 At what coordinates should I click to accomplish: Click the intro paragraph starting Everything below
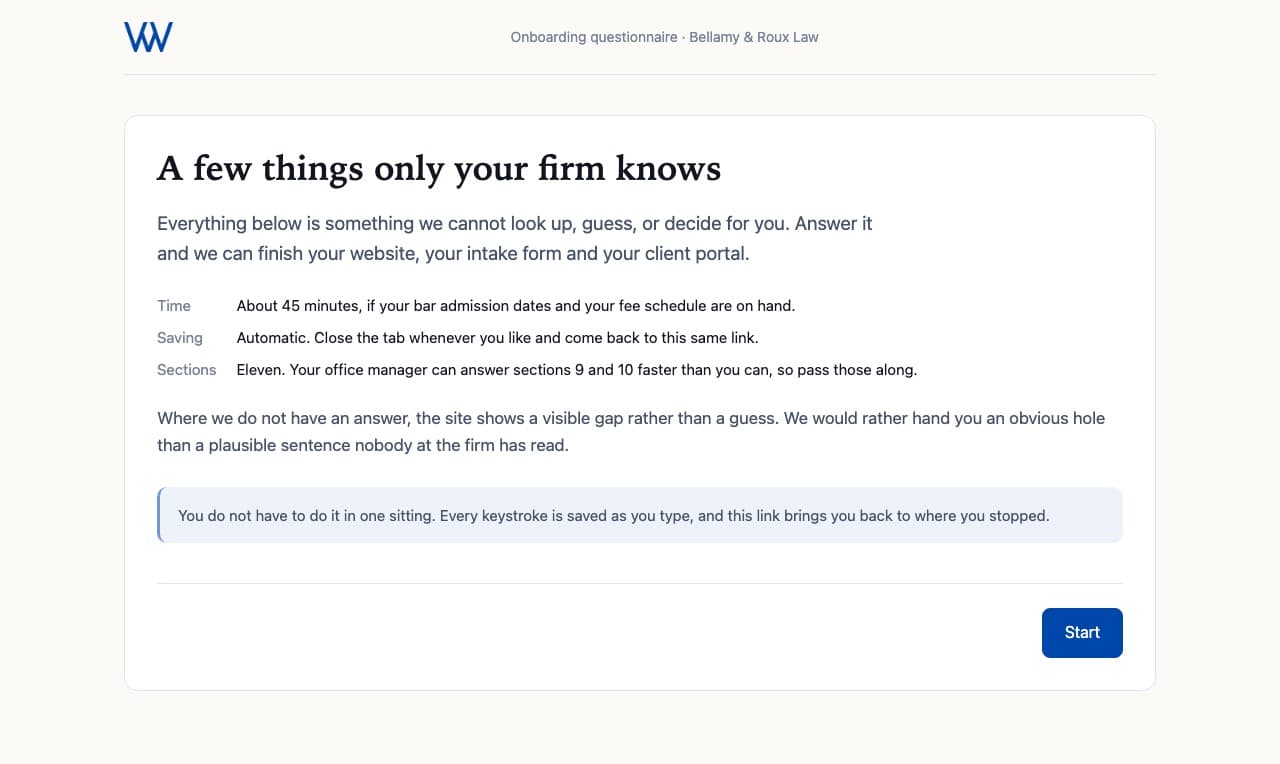515,238
